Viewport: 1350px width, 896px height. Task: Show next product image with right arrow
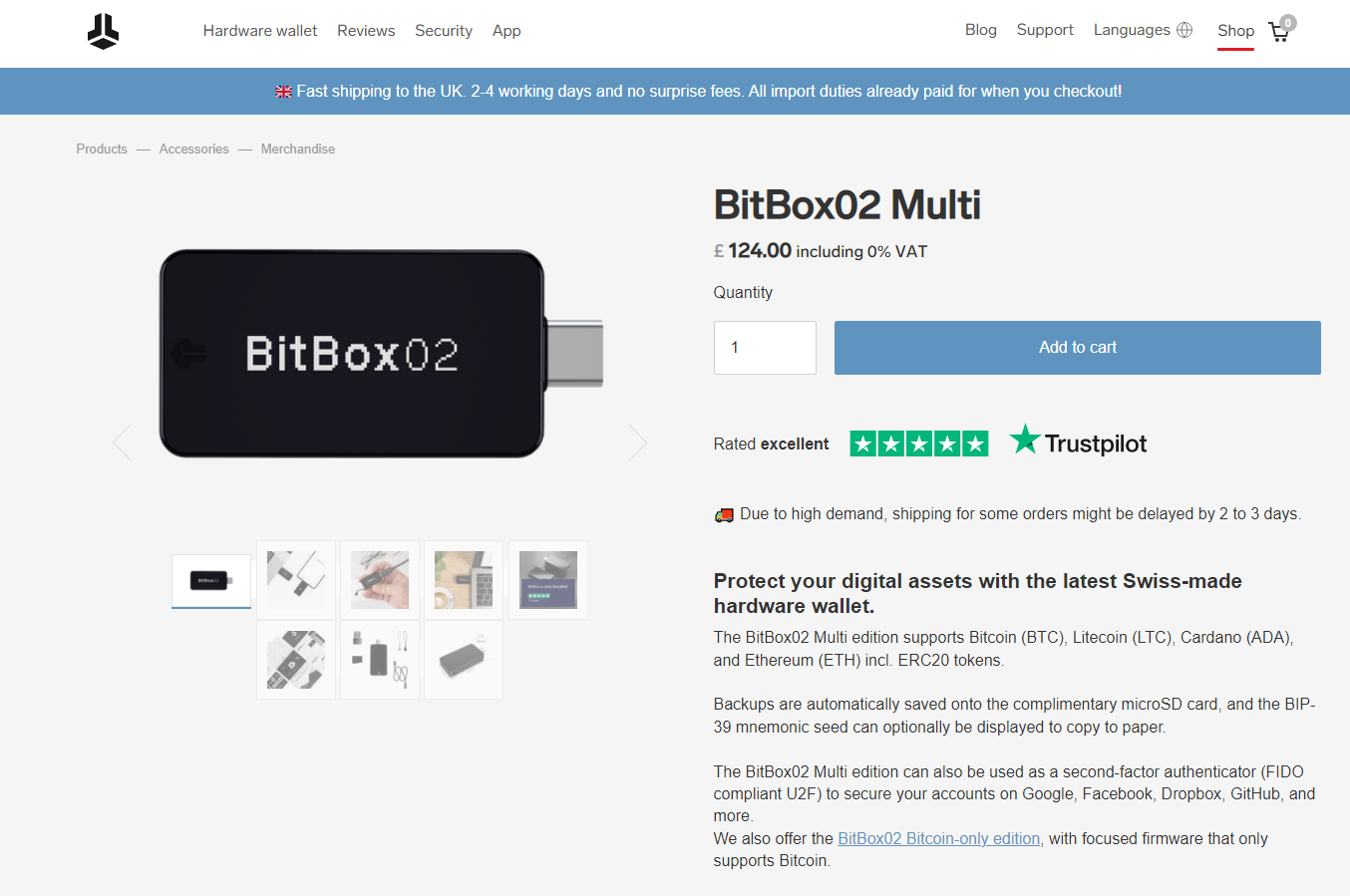pyautogui.click(x=638, y=443)
